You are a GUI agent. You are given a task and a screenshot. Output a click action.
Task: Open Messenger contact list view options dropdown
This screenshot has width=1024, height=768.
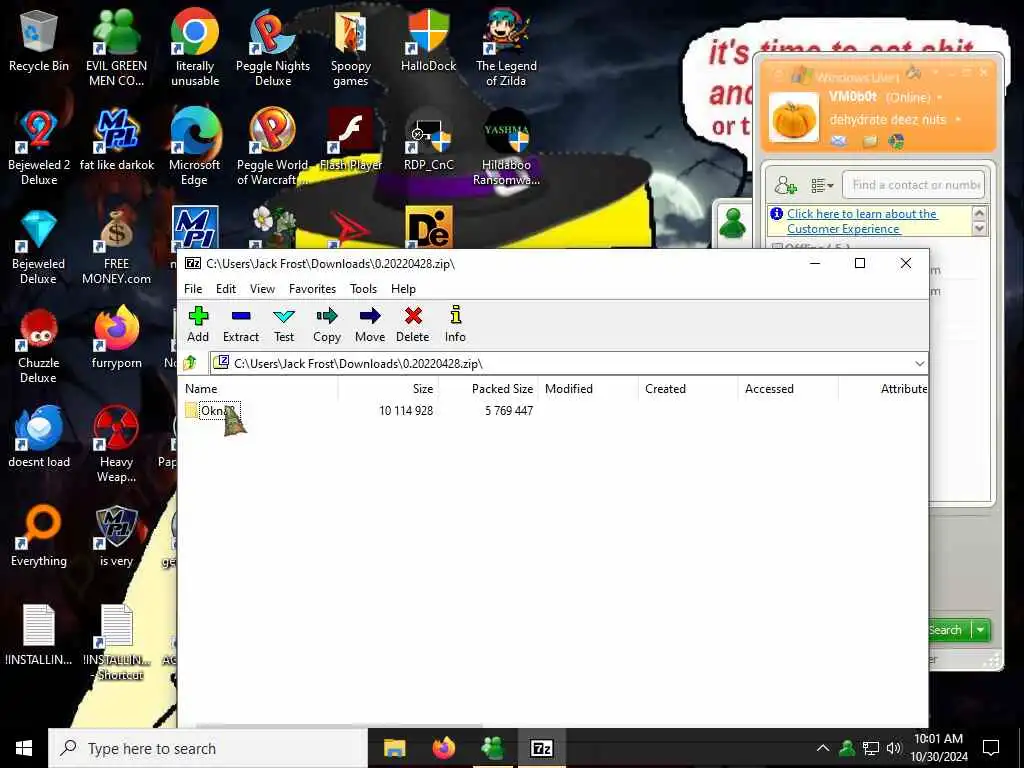(x=822, y=186)
